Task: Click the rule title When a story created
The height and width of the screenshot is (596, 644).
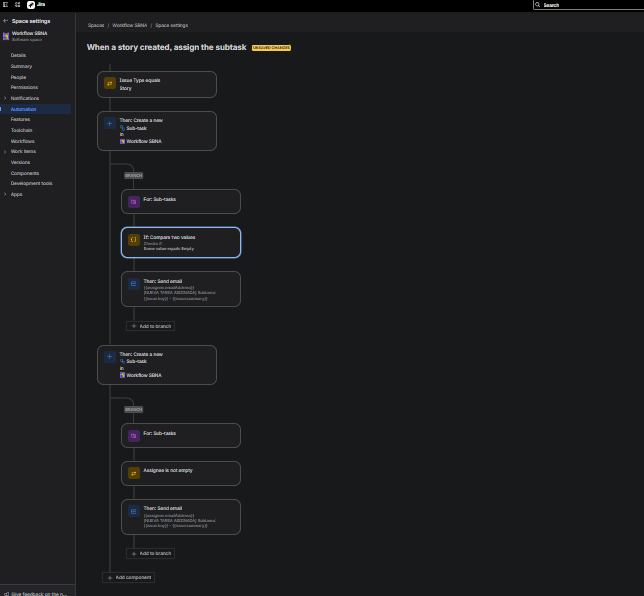Action: click(166, 47)
